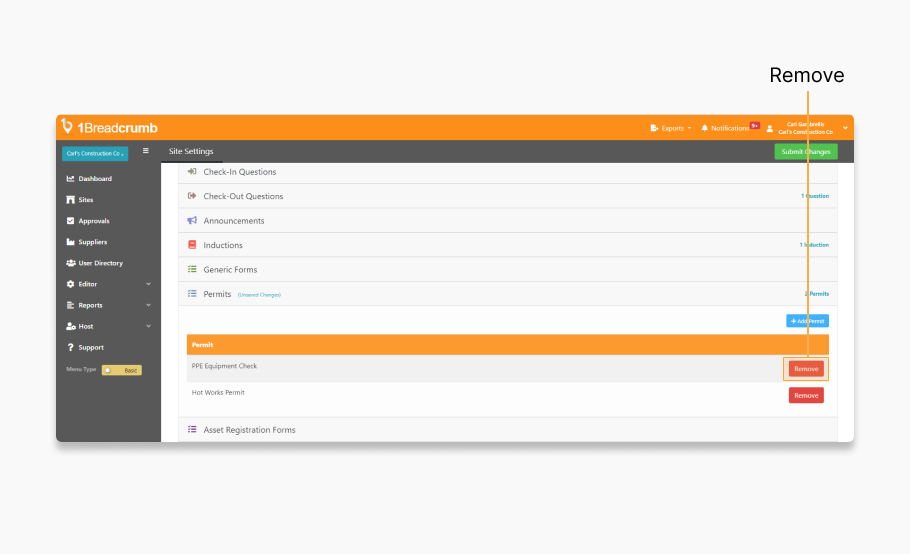Remove the Hot Works Permit
The width and height of the screenshot is (910, 554).
tap(806, 396)
